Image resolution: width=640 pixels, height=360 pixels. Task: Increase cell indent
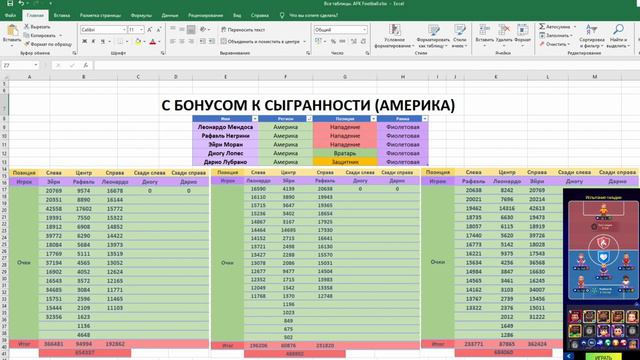point(212,41)
